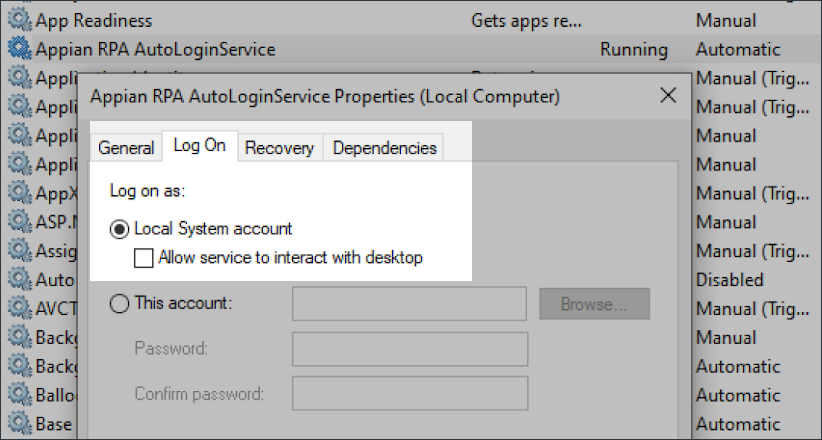
Task: Click the Browse button
Action: click(594, 304)
